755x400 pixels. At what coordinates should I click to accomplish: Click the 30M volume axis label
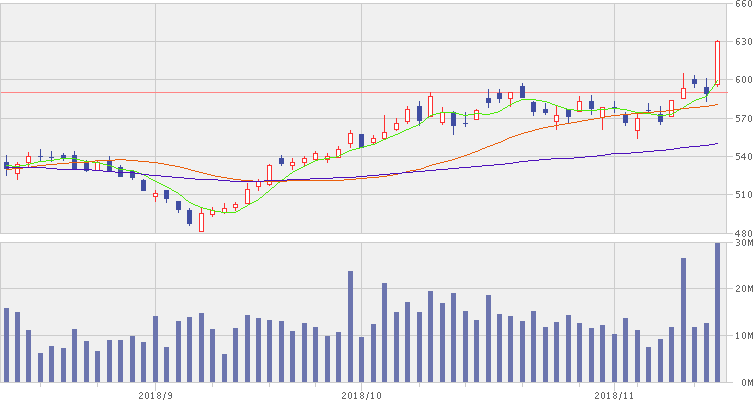click(x=743, y=242)
